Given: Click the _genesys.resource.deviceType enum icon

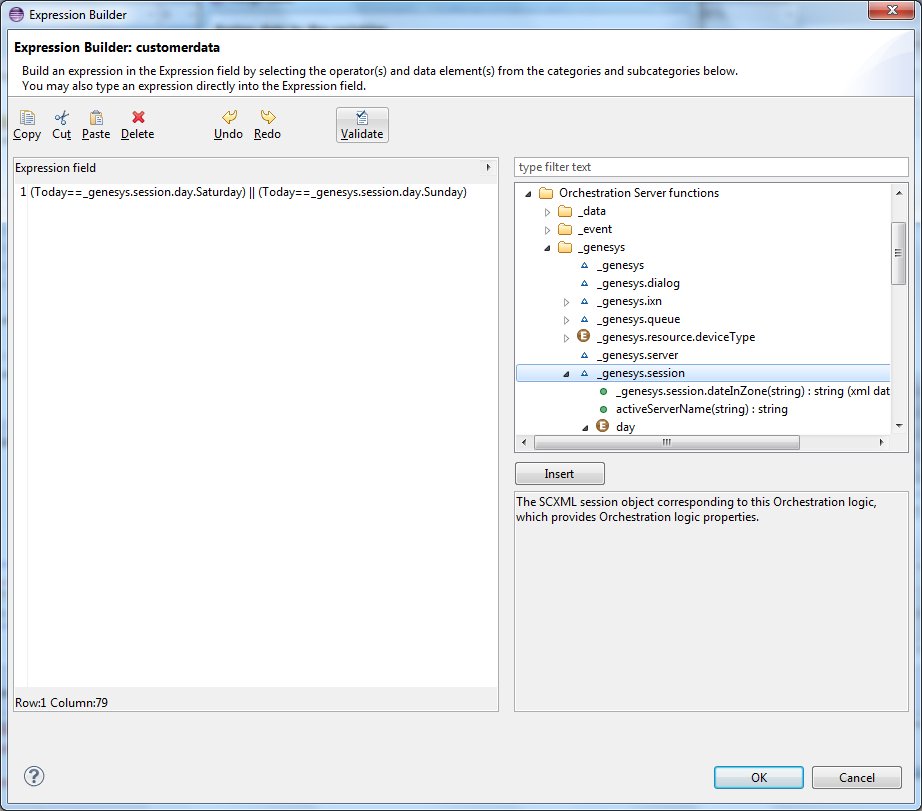Looking at the screenshot, I should tap(583, 336).
